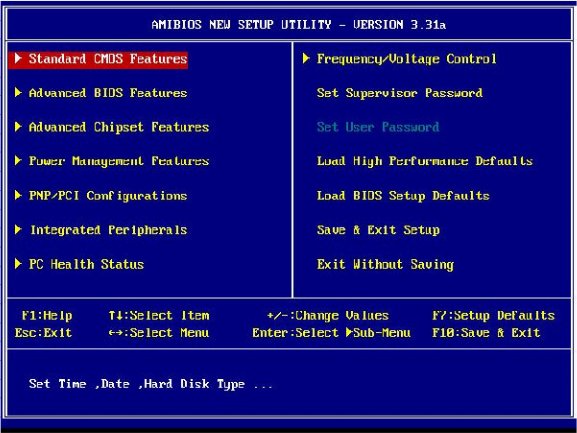Select PNP/PCI Configurations entry
577x433 pixels.
[x=108, y=196]
